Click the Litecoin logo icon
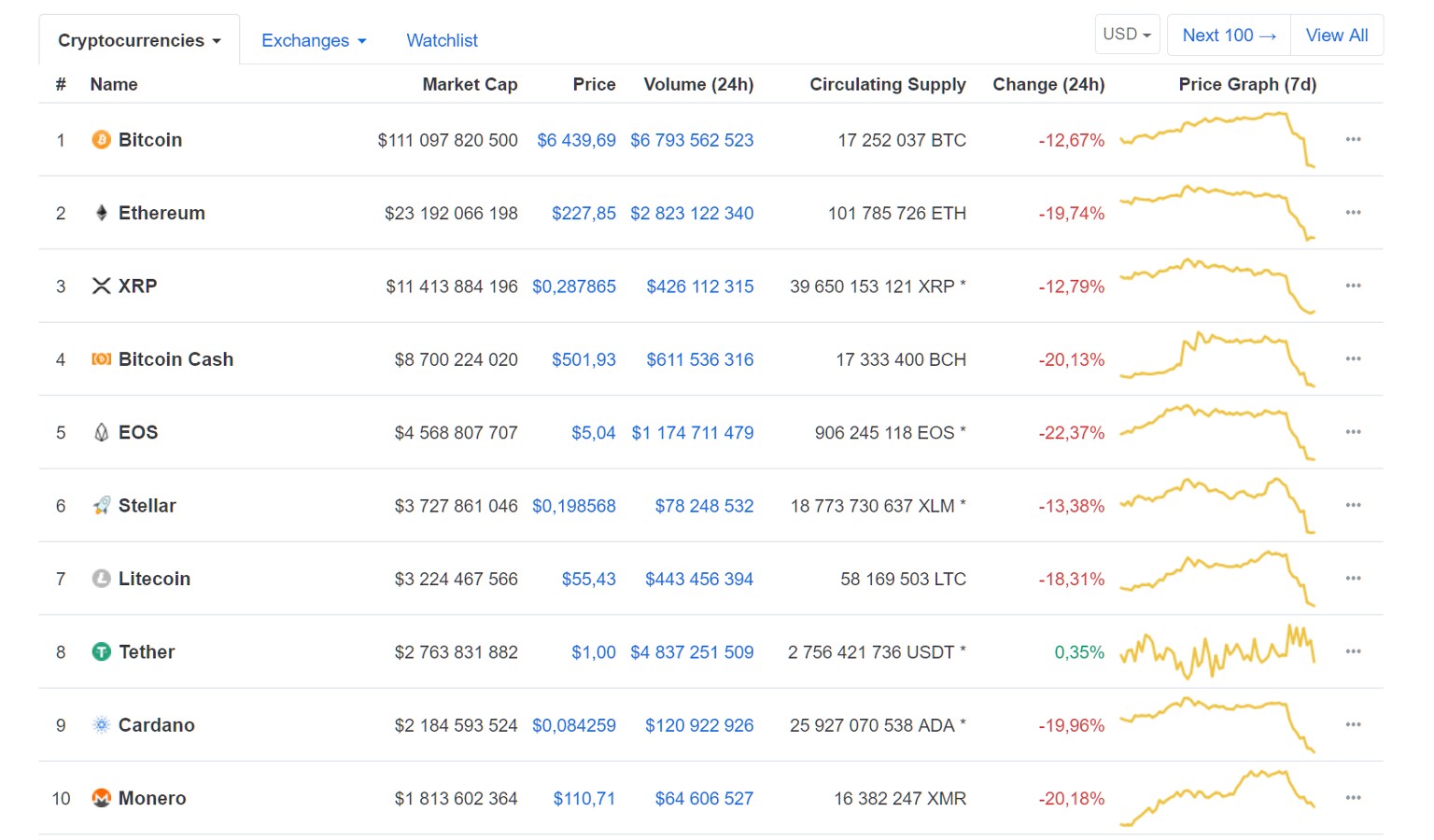Screen dimensions: 1434x840 pyautogui.click(x=101, y=579)
